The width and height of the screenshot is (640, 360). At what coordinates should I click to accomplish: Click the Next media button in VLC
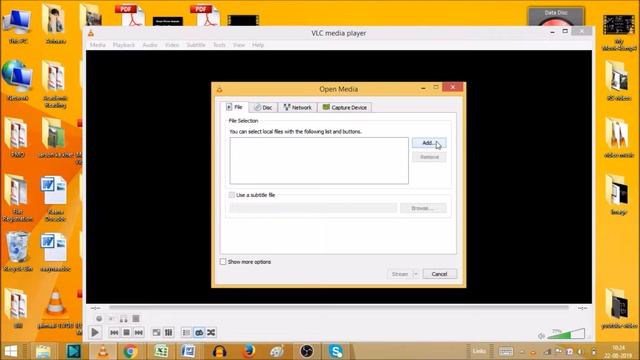click(139, 333)
